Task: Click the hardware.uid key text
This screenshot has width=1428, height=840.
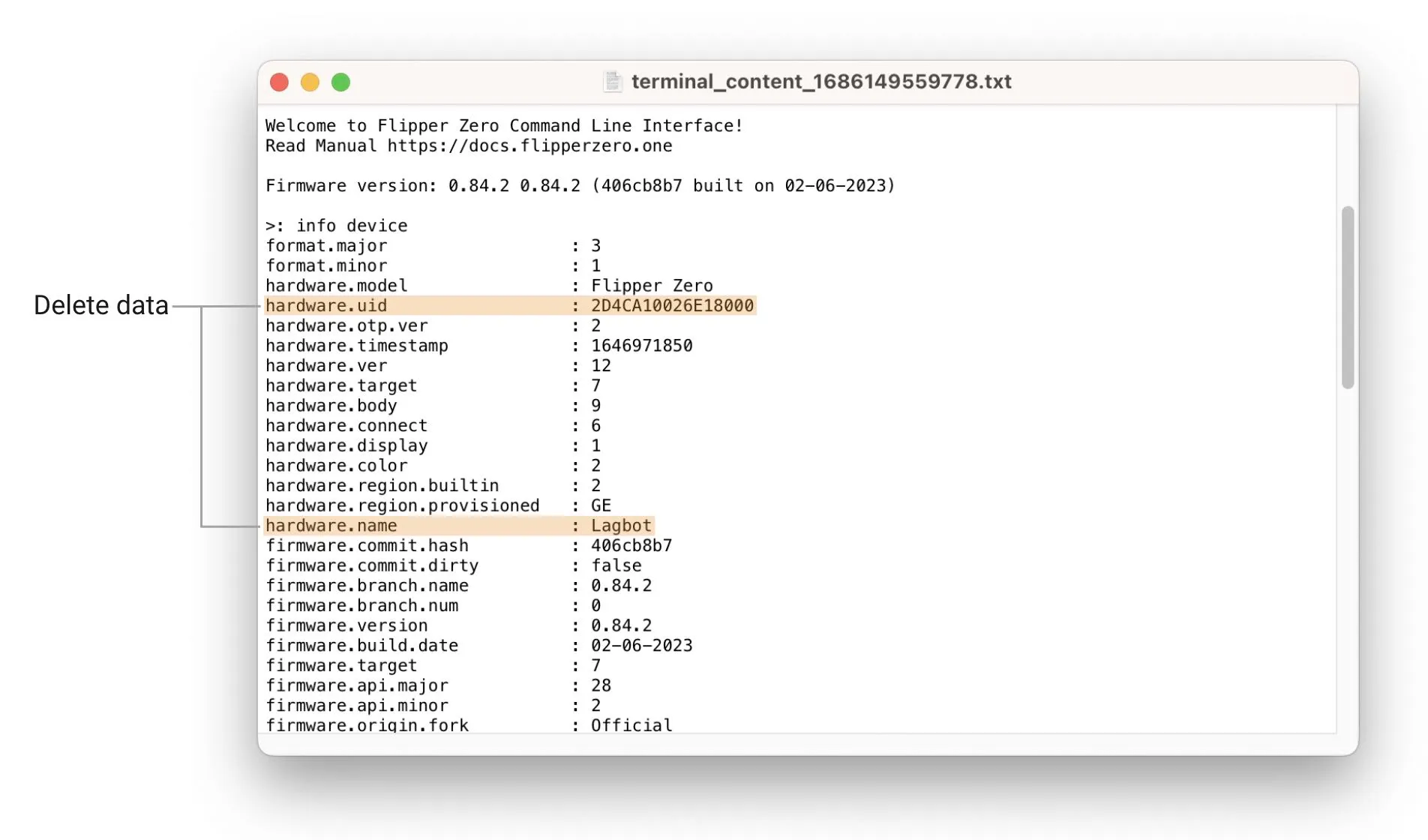Action: pos(326,305)
